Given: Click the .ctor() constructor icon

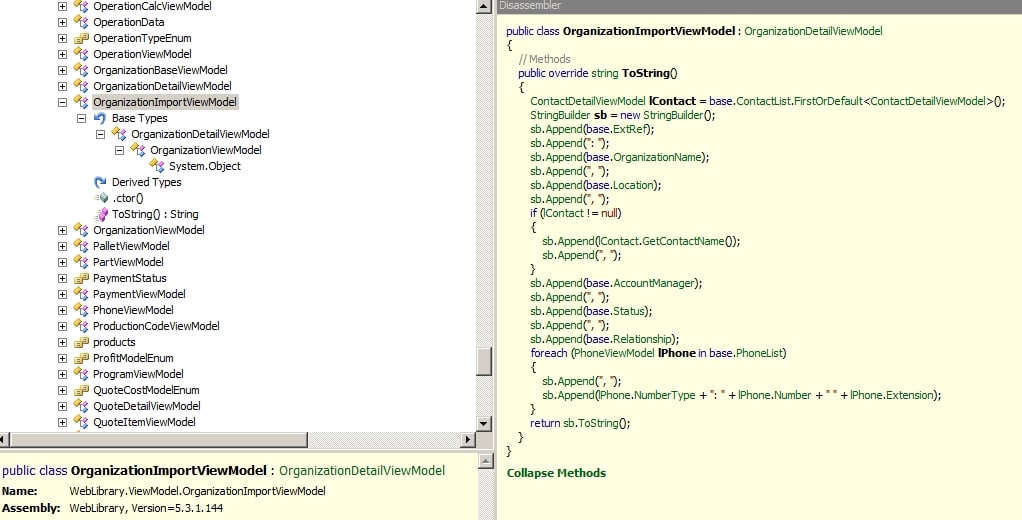Looking at the screenshot, I should (x=100, y=198).
